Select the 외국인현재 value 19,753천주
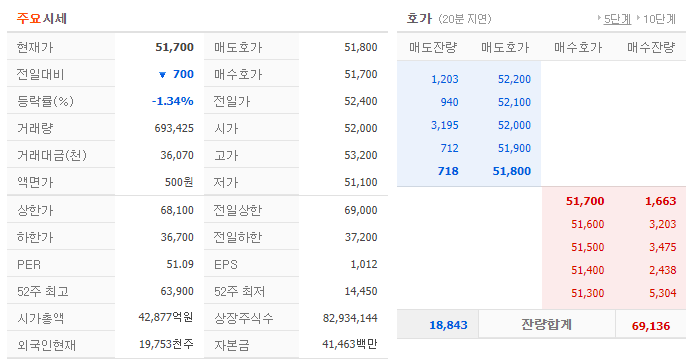The height and width of the screenshot is (361, 687). click(166, 344)
